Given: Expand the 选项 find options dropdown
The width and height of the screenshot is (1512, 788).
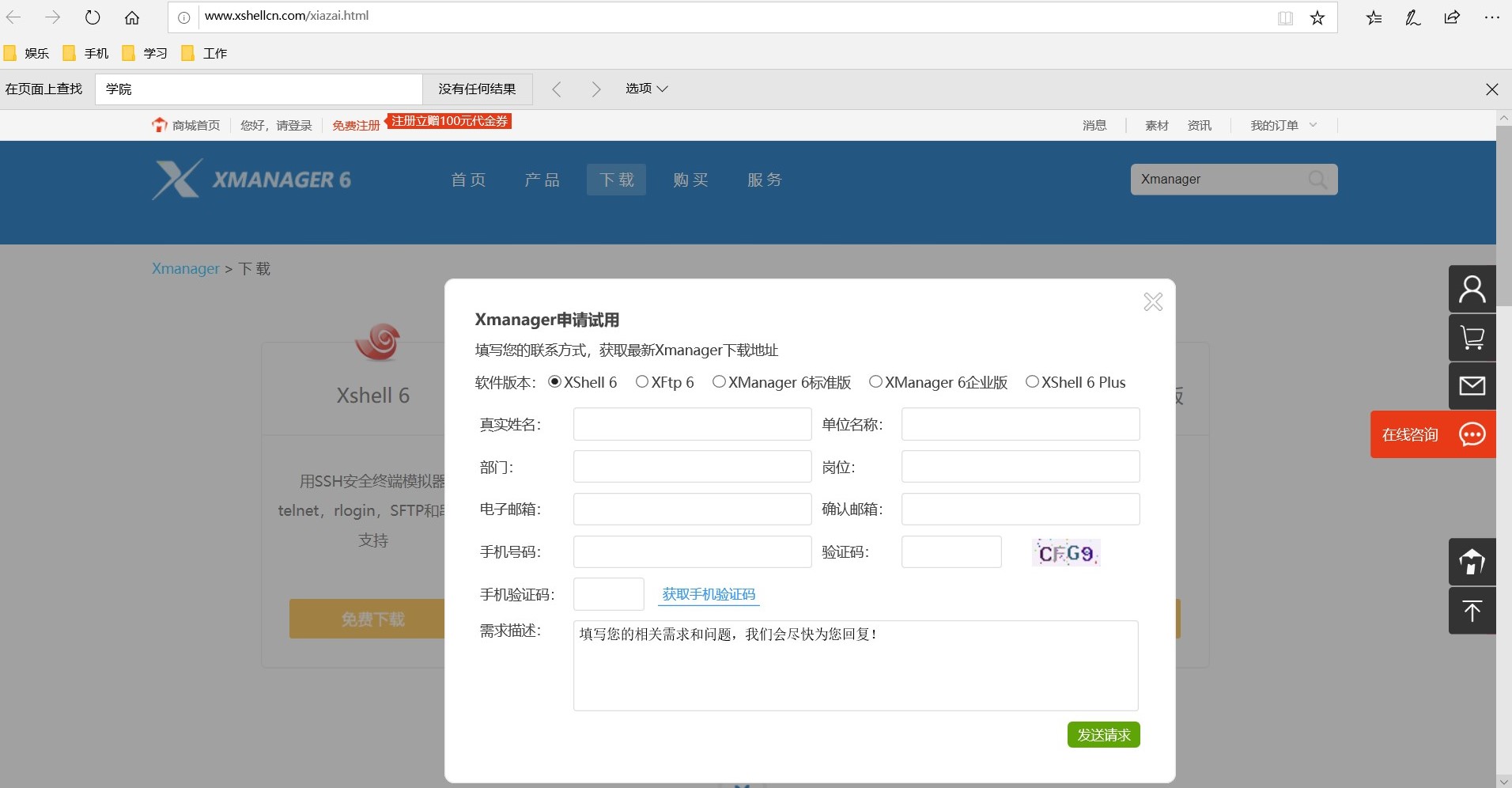Looking at the screenshot, I should [x=647, y=89].
